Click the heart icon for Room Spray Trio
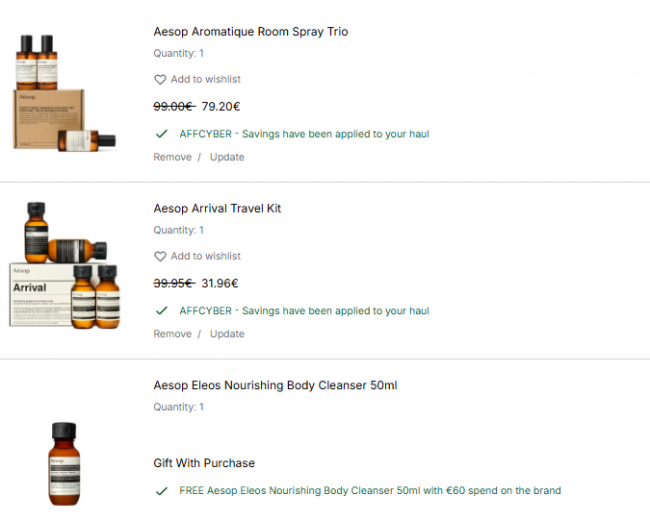The image size is (650, 520). [x=160, y=79]
